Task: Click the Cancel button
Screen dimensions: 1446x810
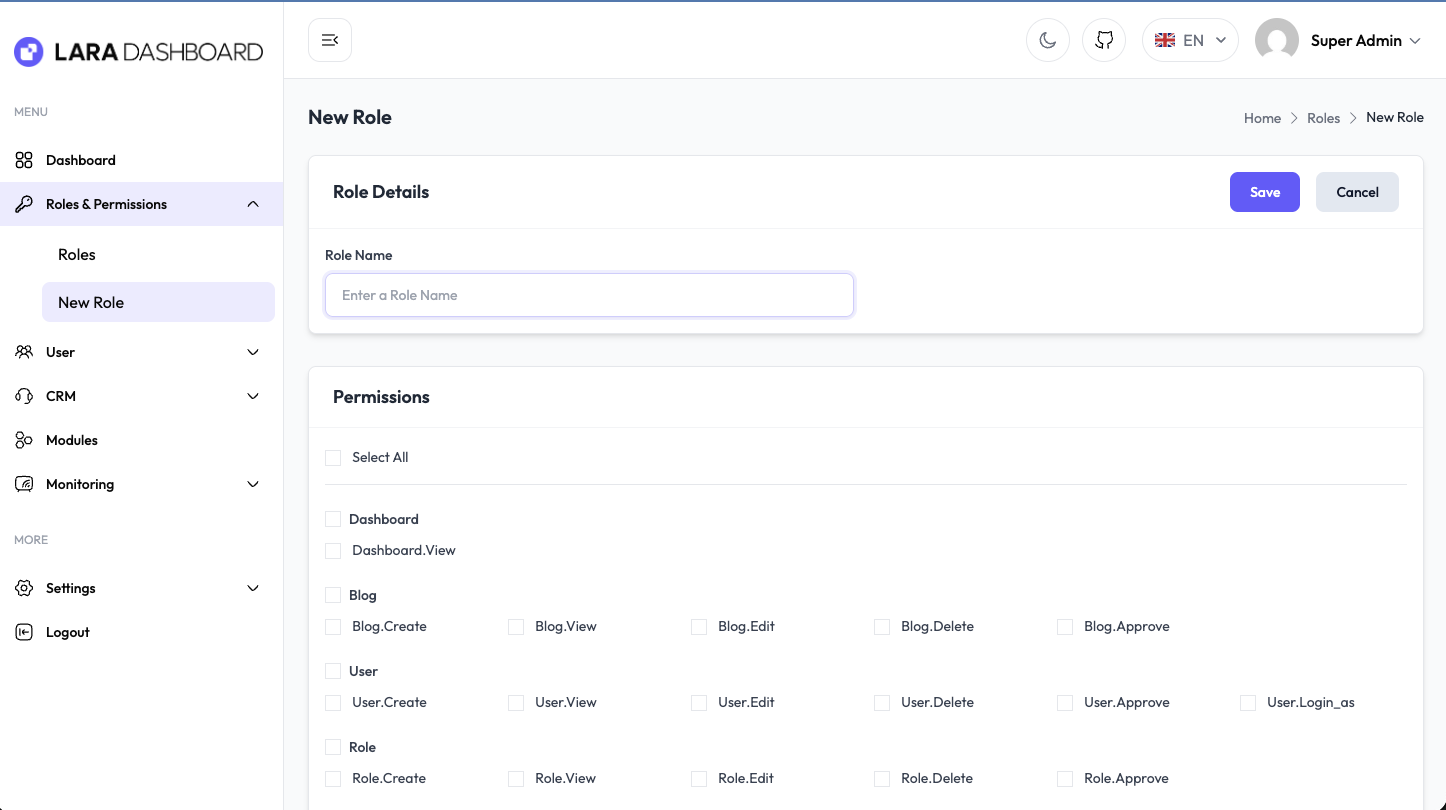Action: pyautogui.click(x=1357, y=192)
